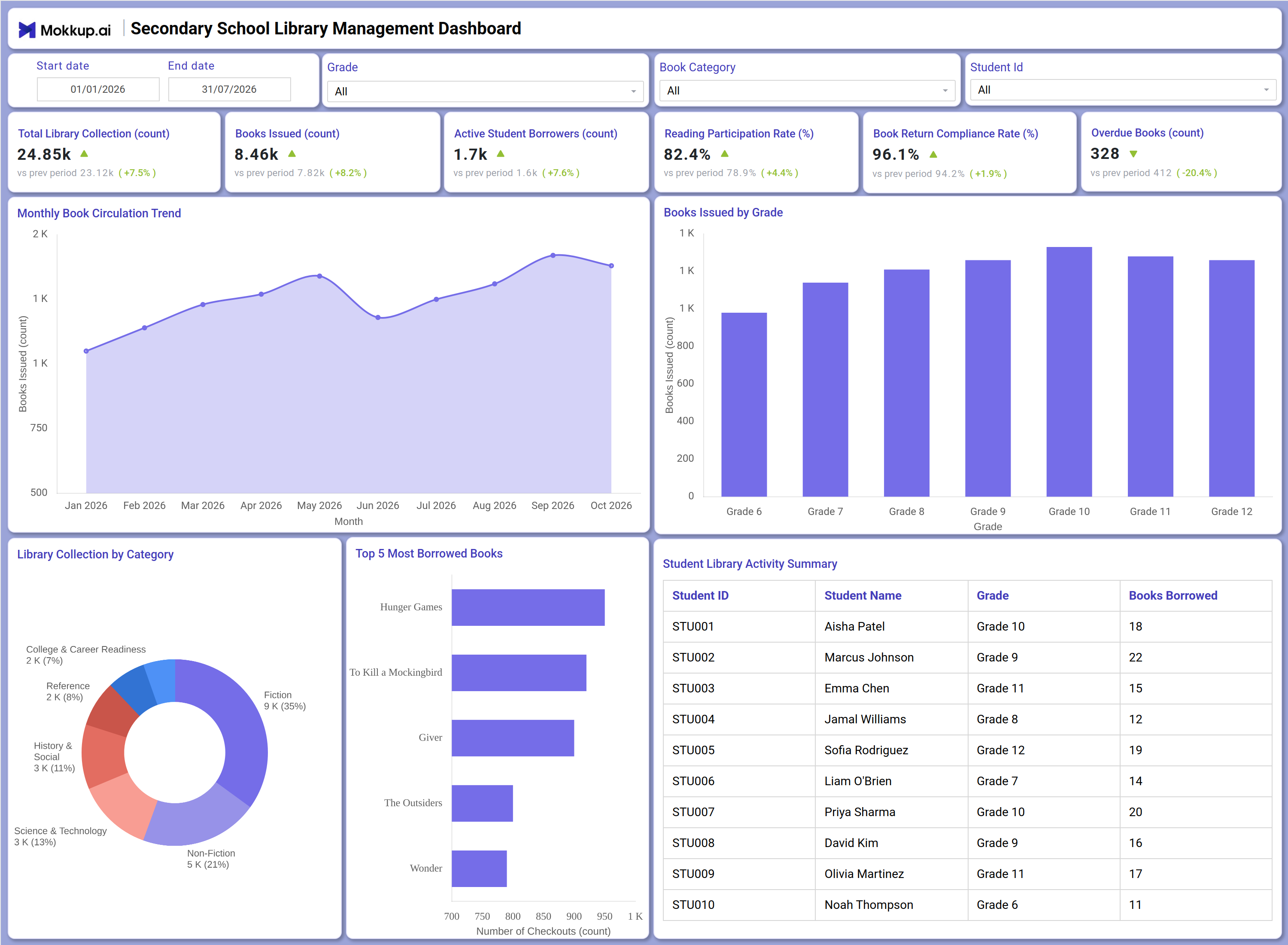Click the Grade 10 bar
Image resolution: width=1288 pixels, height=945 pixels.
click(x=1069, y=372)
